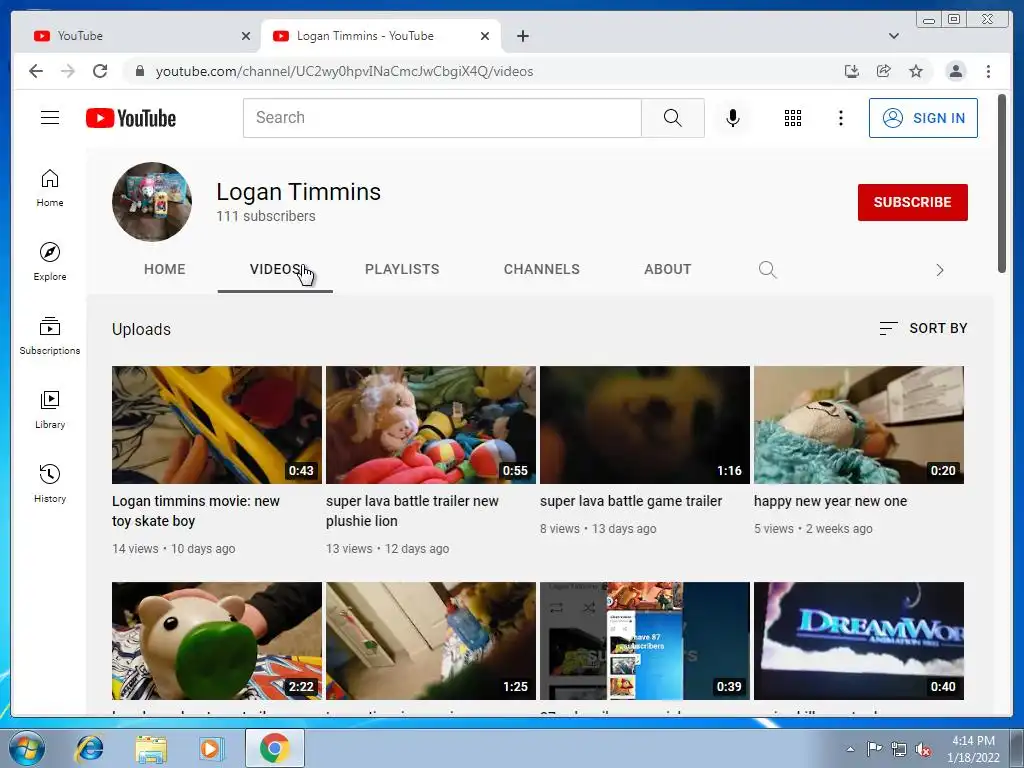Open Subscriptions in the sidebar
This screenshot has height=768, width=1024.
coord(50,336)
